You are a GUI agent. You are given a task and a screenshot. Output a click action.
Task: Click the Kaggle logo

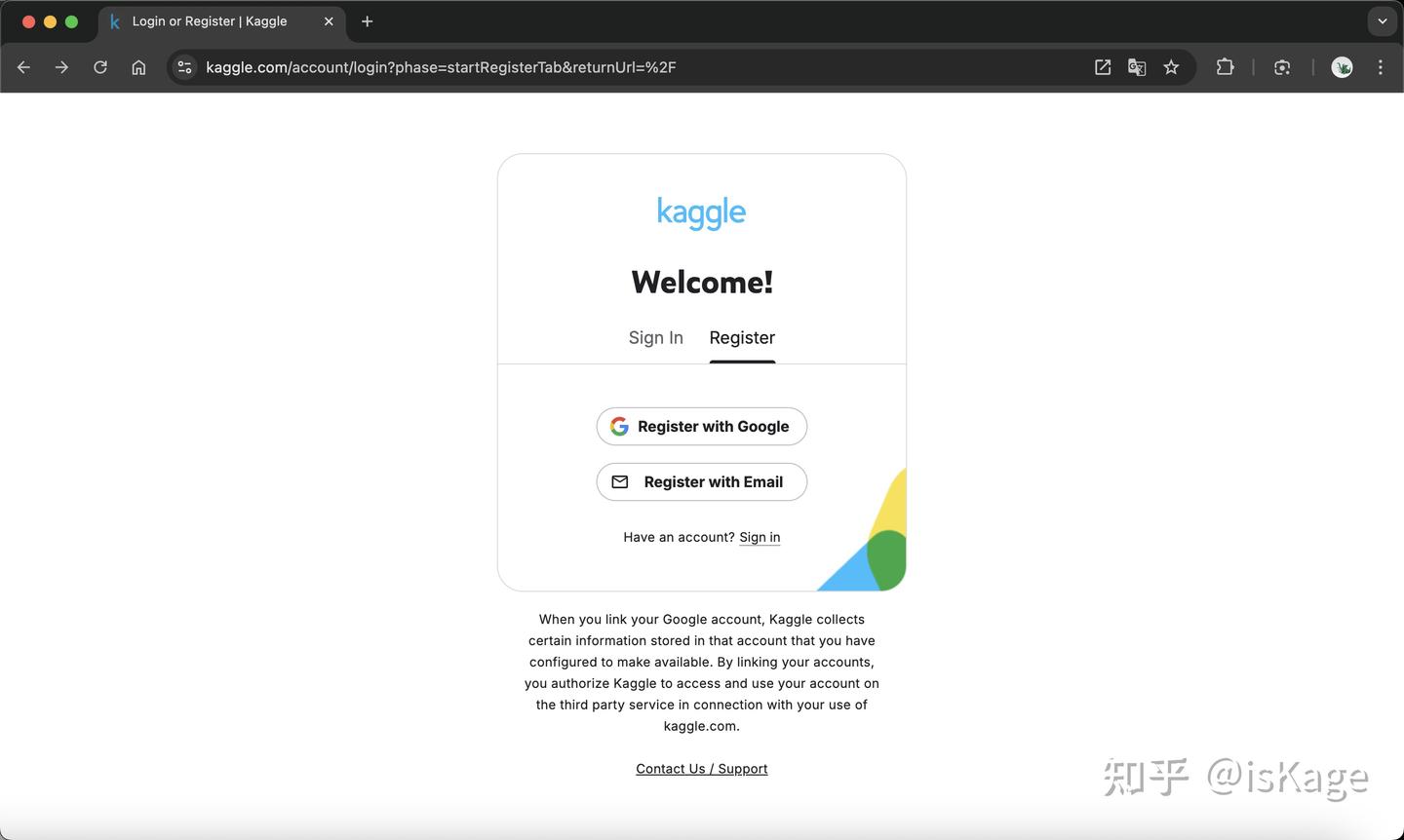tap(701, 212)
